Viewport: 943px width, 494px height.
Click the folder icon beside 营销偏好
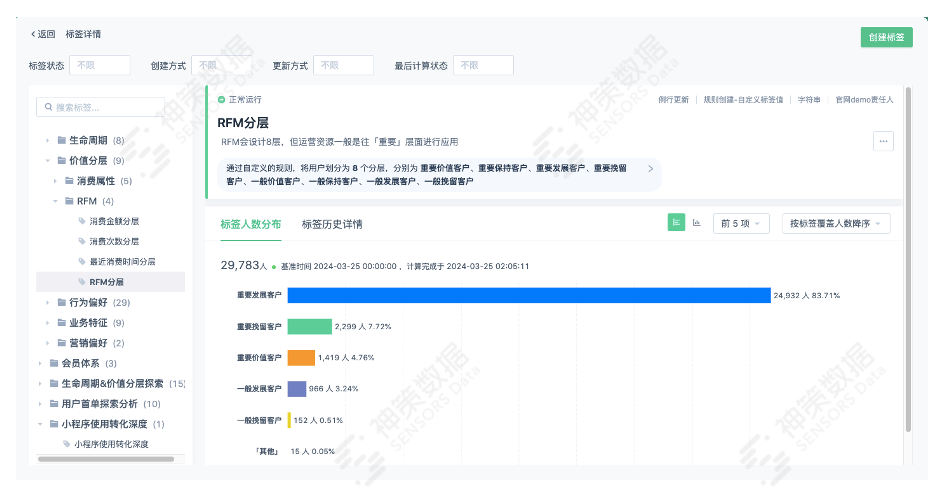pyautogui.click(x=61, y=343)
